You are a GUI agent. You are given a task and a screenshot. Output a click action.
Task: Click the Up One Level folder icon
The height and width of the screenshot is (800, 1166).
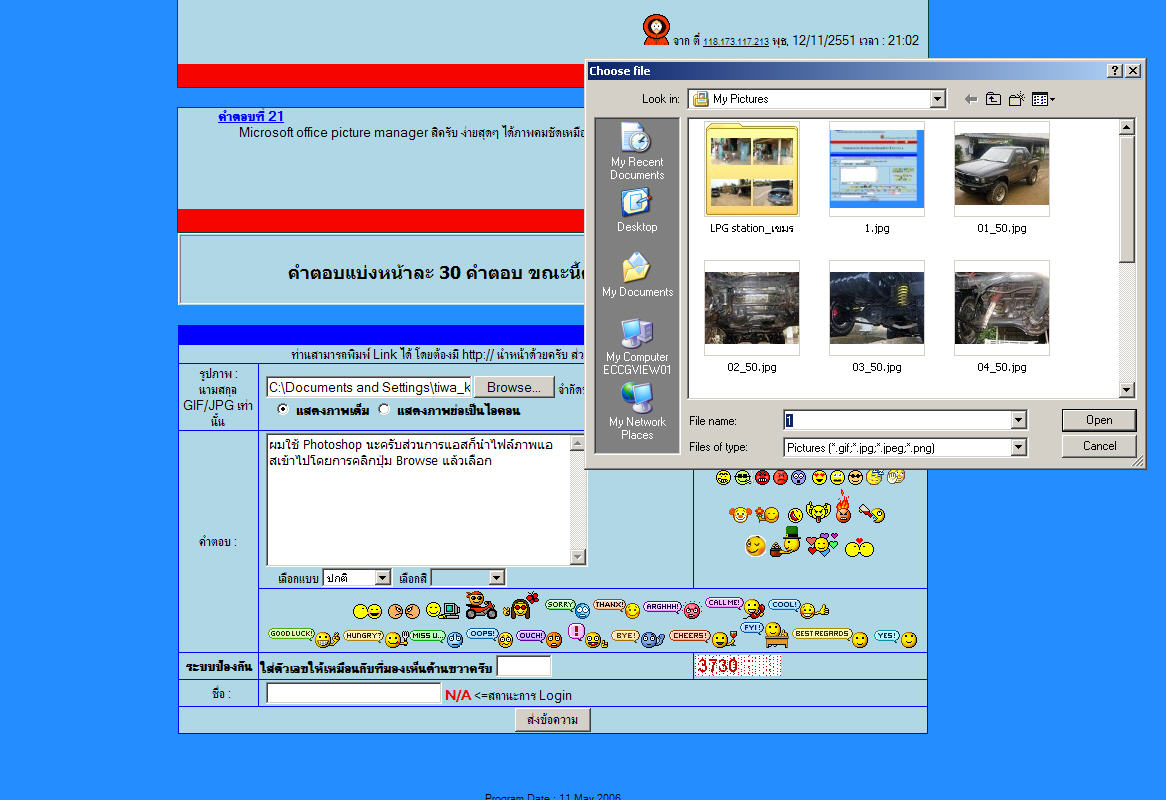[993, 99]
